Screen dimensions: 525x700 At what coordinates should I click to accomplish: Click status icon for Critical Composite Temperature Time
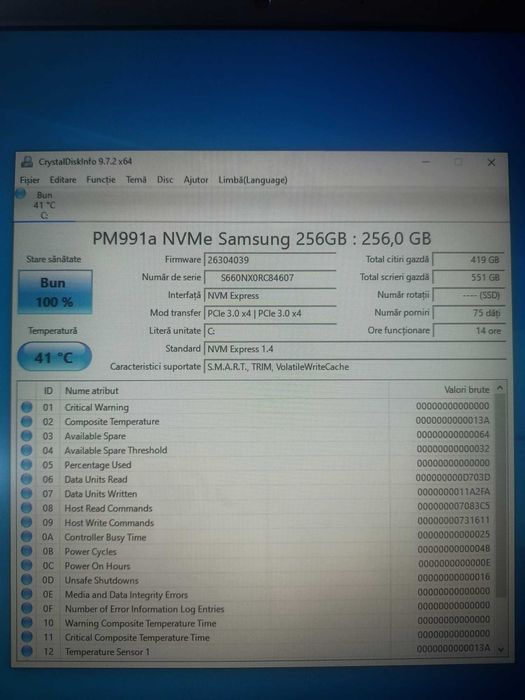27,637
